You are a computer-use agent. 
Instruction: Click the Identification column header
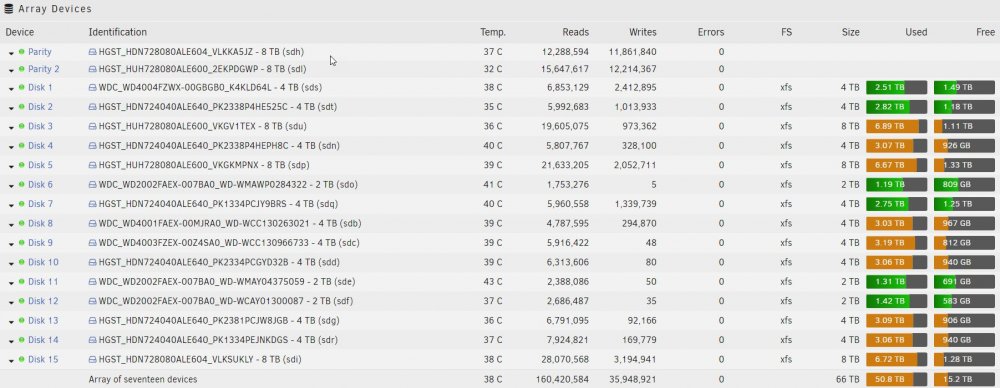coord(117,32)
